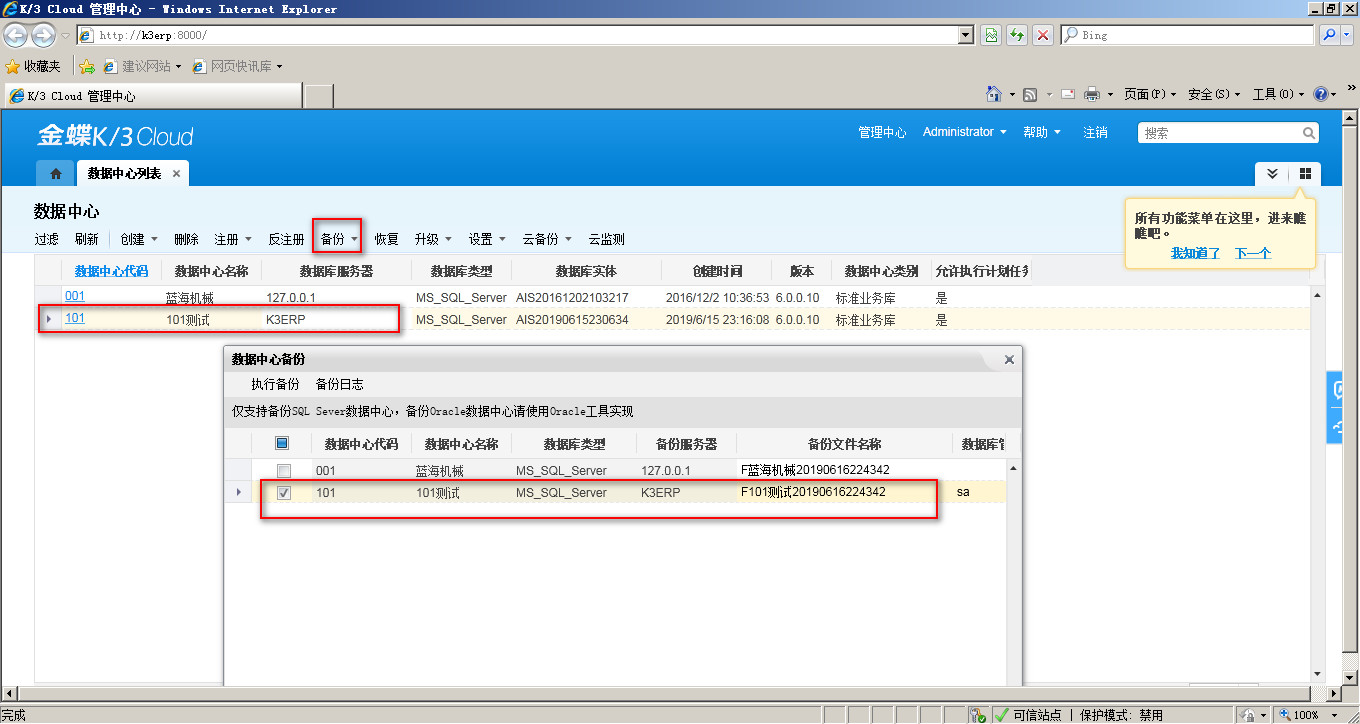The image size is (1360, 724).
Task: Click the 建议网站 favorites bar icon
Action: (x=110, y=66)
